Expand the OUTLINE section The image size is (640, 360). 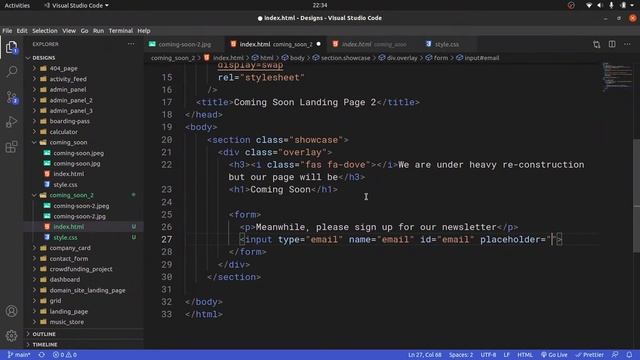tap(44, 334)
